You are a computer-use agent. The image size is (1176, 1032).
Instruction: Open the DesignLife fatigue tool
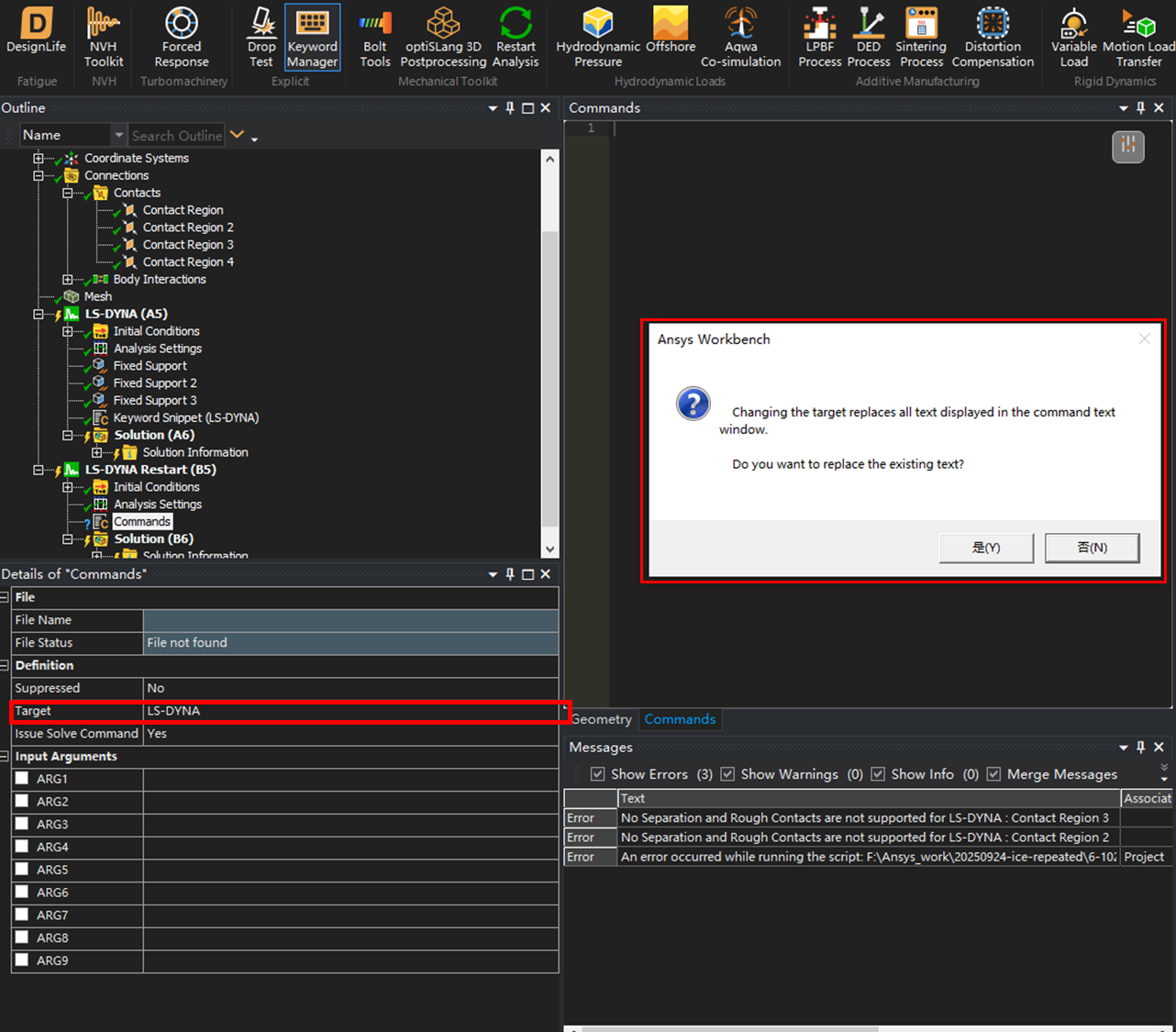point(36,32)
